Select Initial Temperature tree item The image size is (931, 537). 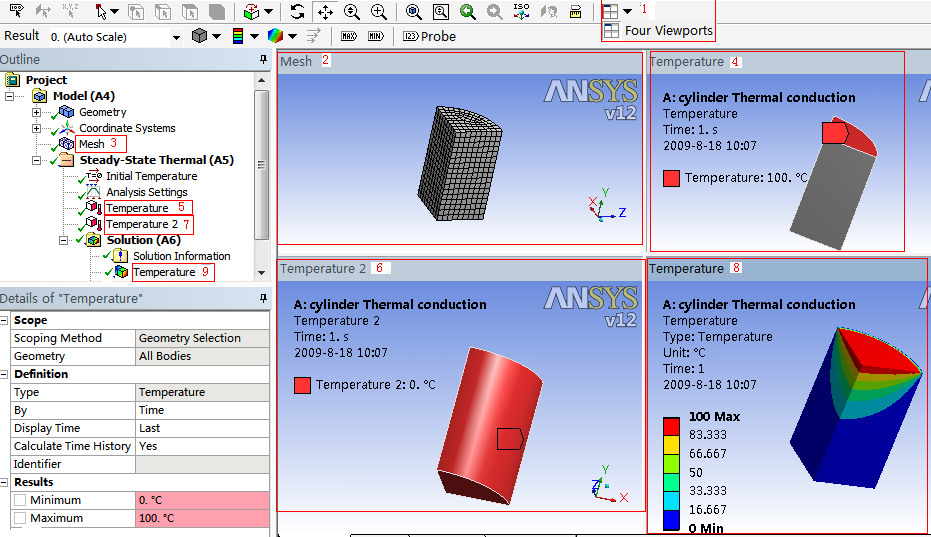151,176
